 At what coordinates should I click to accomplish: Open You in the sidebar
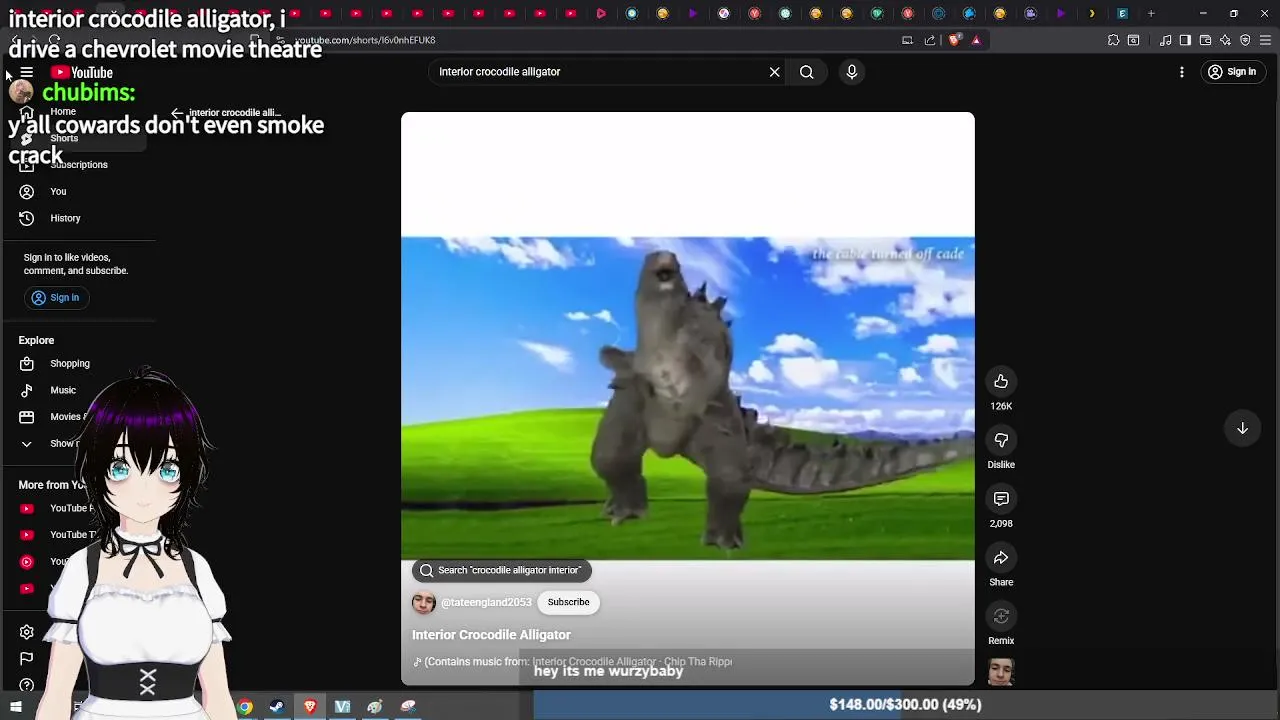pos(58,192)
